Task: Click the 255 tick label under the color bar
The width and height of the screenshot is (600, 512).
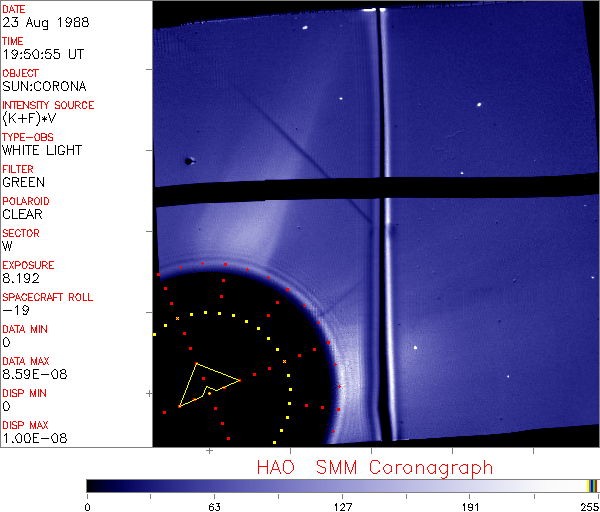Action: point(590,504)
